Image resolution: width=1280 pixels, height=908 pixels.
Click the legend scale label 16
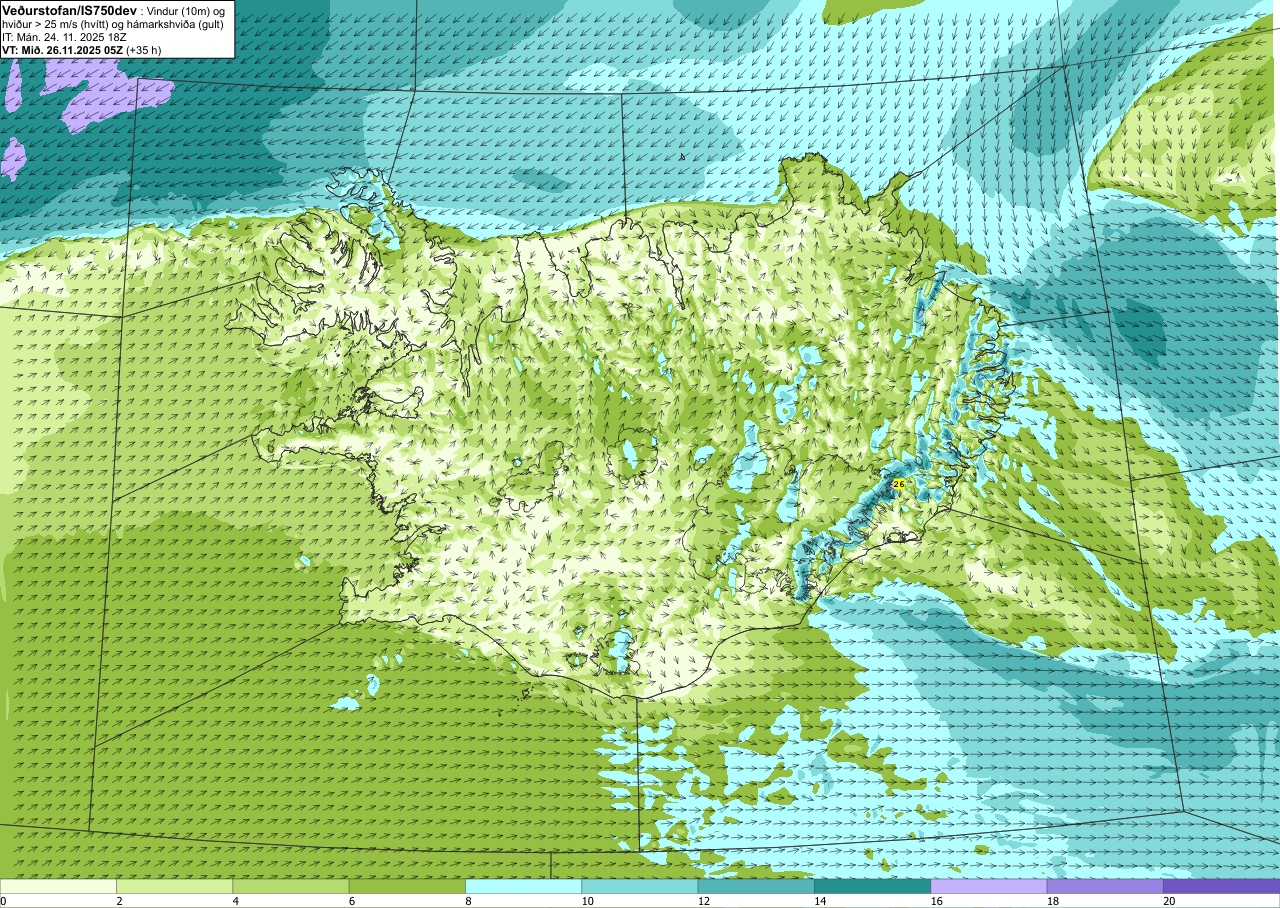point(936,901)
